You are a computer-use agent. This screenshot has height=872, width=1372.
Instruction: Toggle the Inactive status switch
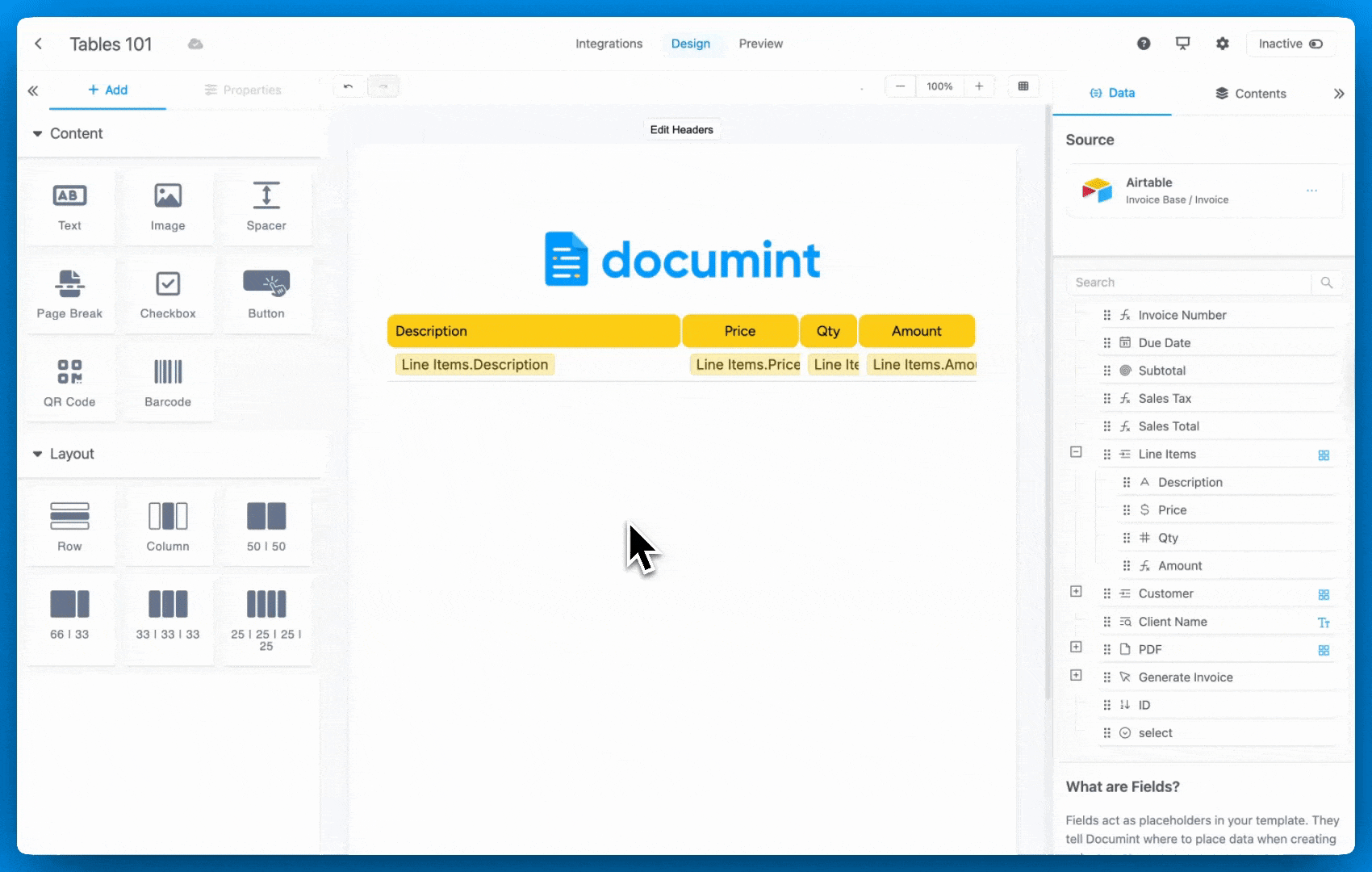1316,44
